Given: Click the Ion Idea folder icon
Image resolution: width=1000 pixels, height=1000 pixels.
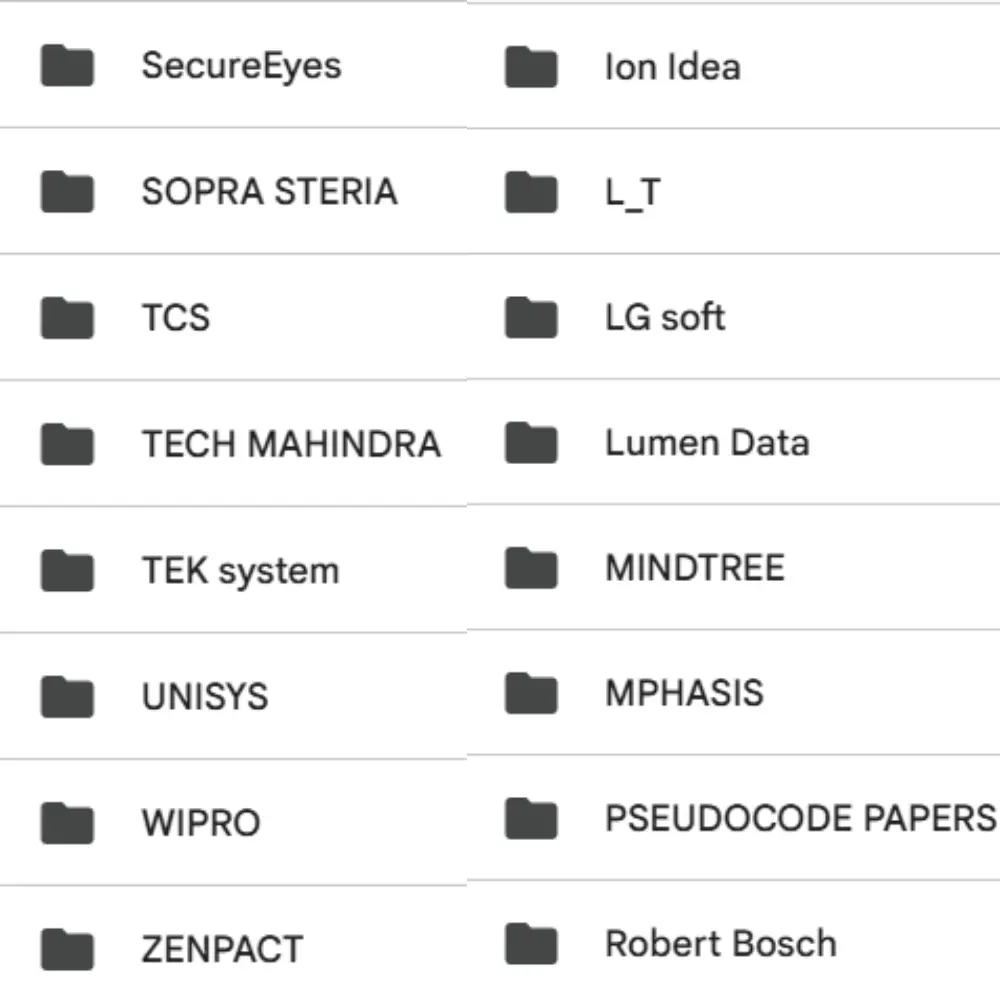Looking at the screenshot, I should (531, 68).
